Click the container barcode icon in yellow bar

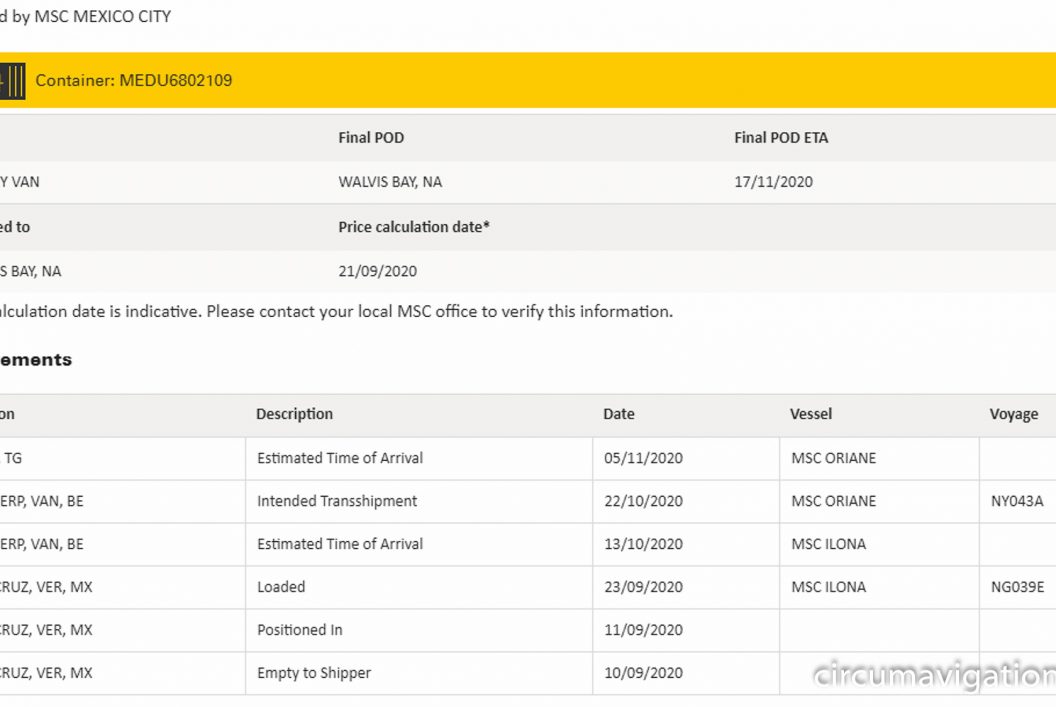coord(12,81)
